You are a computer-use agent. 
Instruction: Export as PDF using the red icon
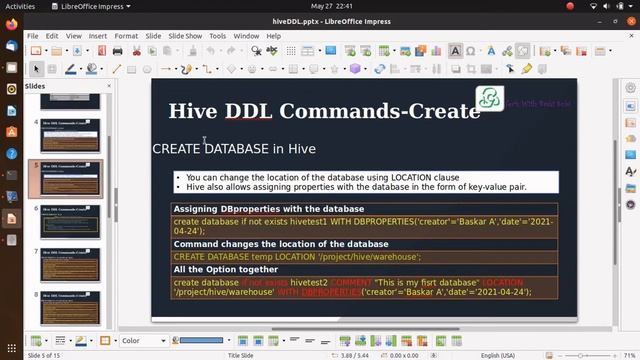[x=102, y=51]
